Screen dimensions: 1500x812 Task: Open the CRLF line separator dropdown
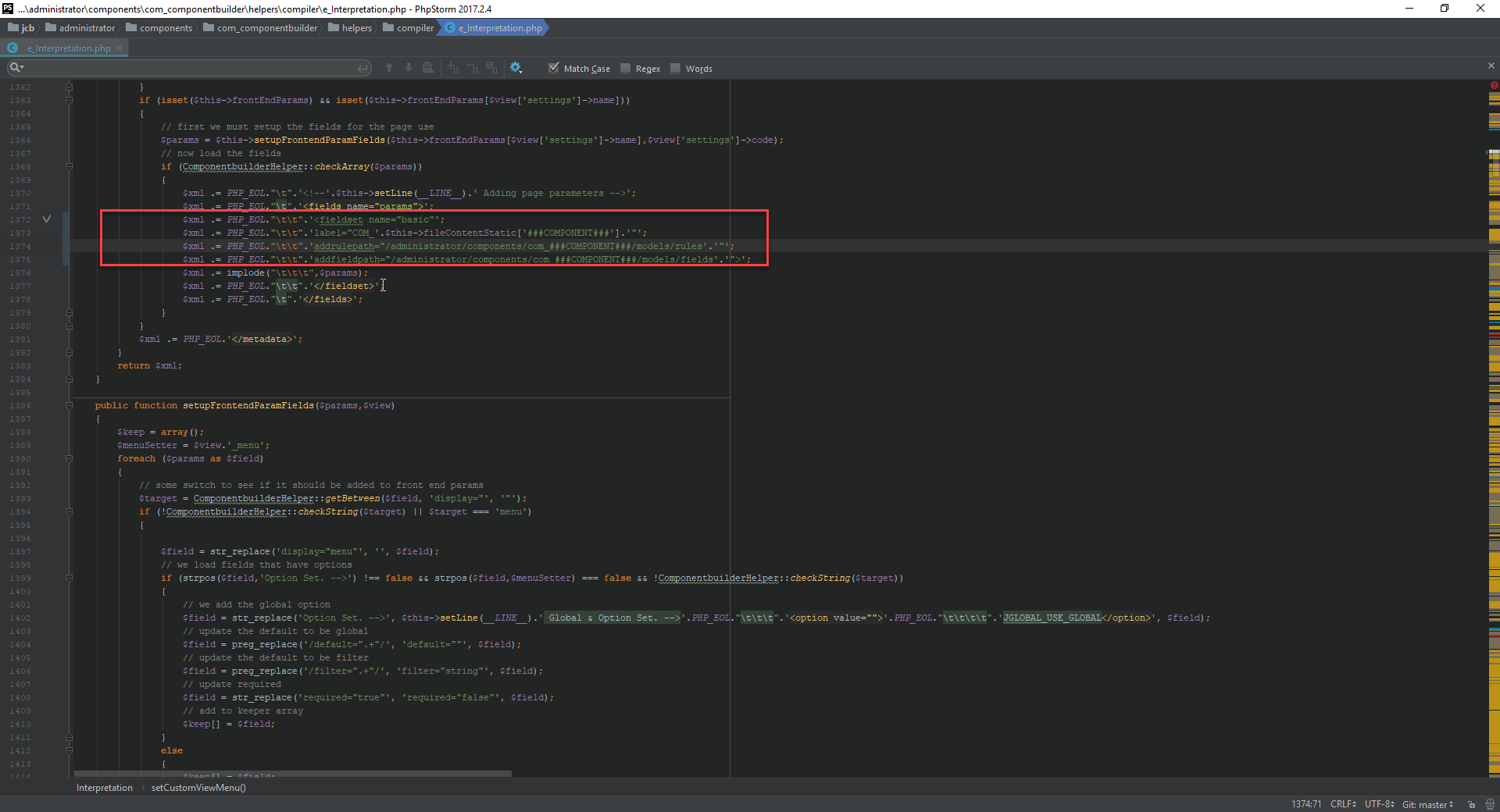(1344, 804)
